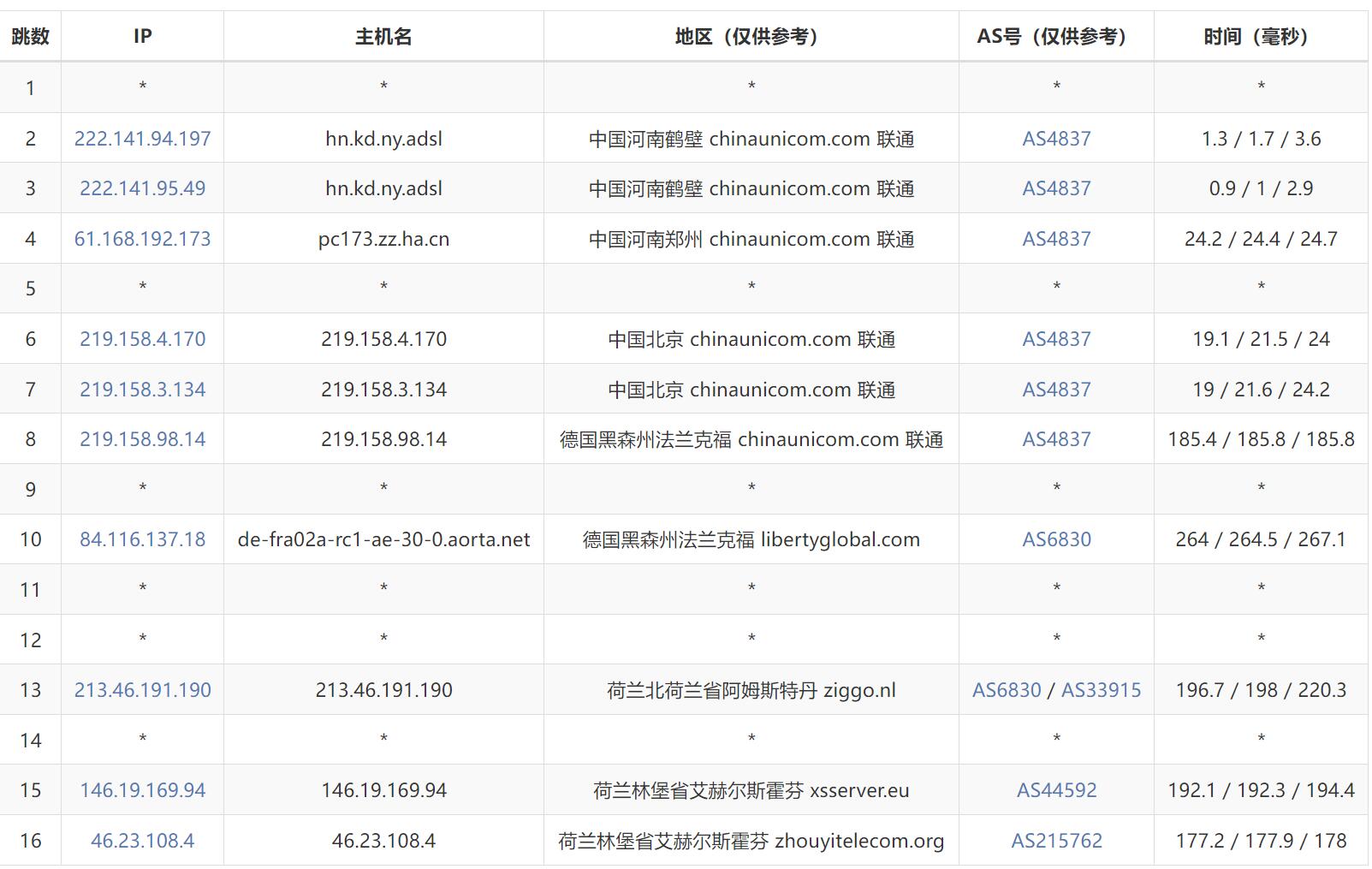The height and width of the screenshot is (869, 1372).
Task: Click time value 19.1 / 21.5 / 24
Action: [x=1261, y=339]
